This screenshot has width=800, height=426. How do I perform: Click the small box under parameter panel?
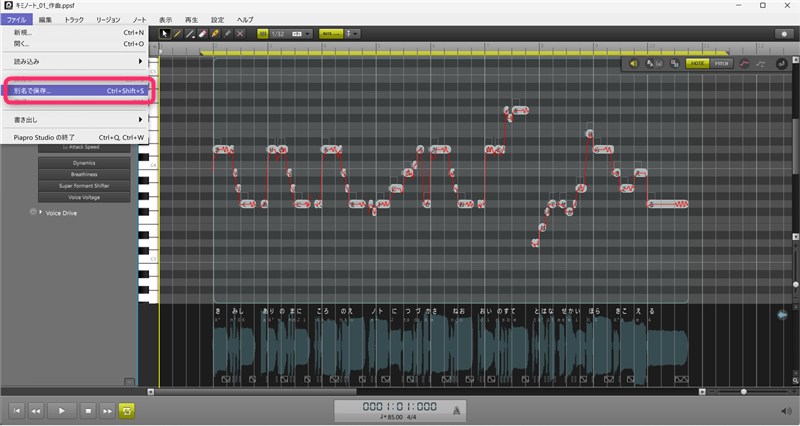tap(130, 382)
